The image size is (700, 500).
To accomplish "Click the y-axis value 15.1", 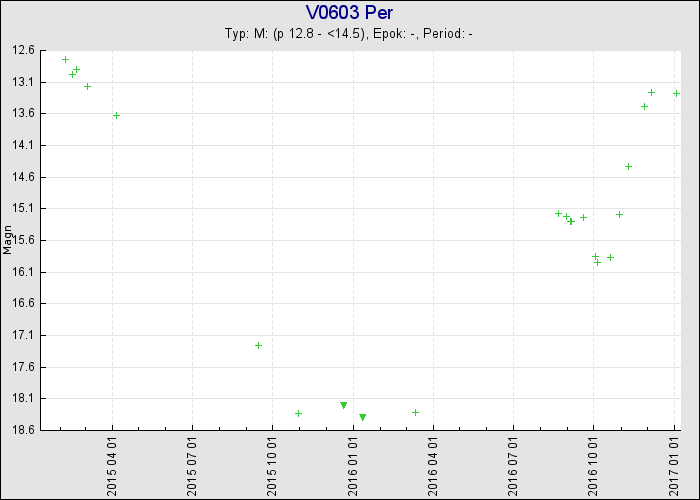I will [x=23, y=208].
